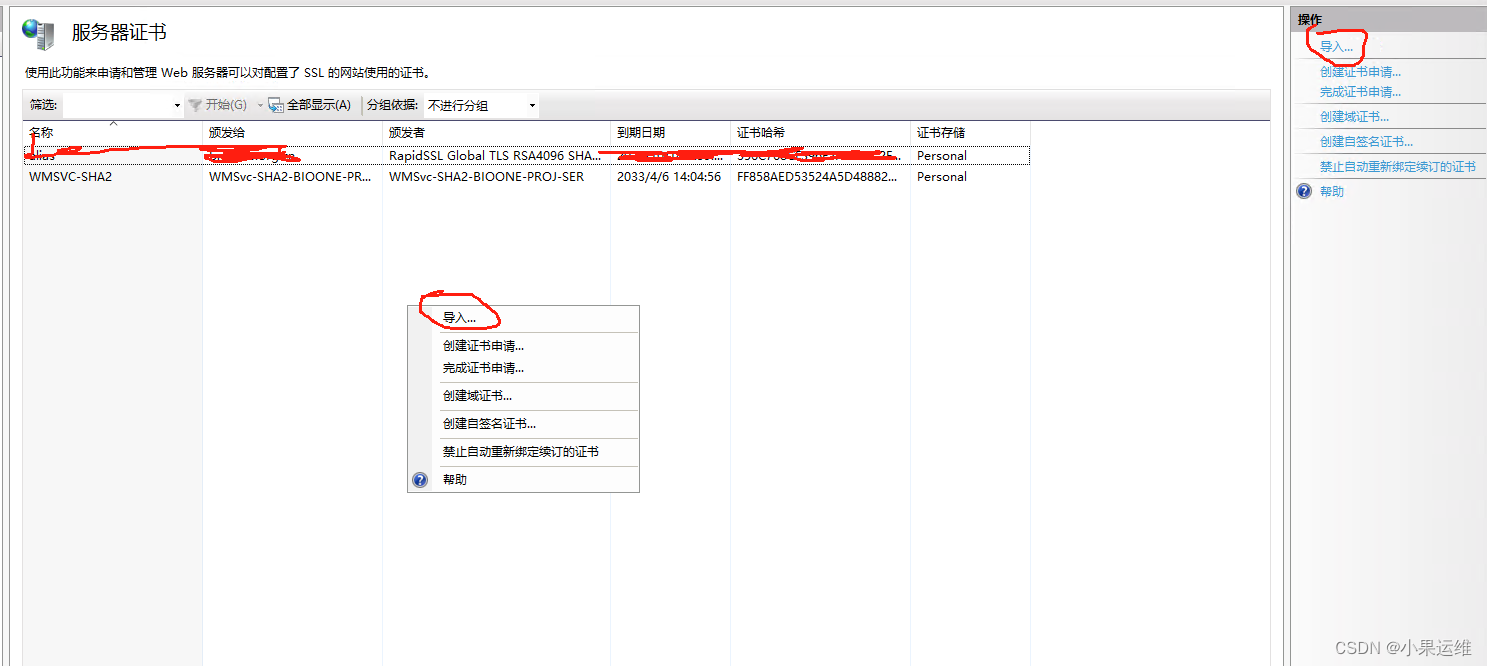Screen dimensions: 1487x666
Task: Click 禁止自动重新绑定续订的证书 in Actions pane
Action: [1397, 167]
